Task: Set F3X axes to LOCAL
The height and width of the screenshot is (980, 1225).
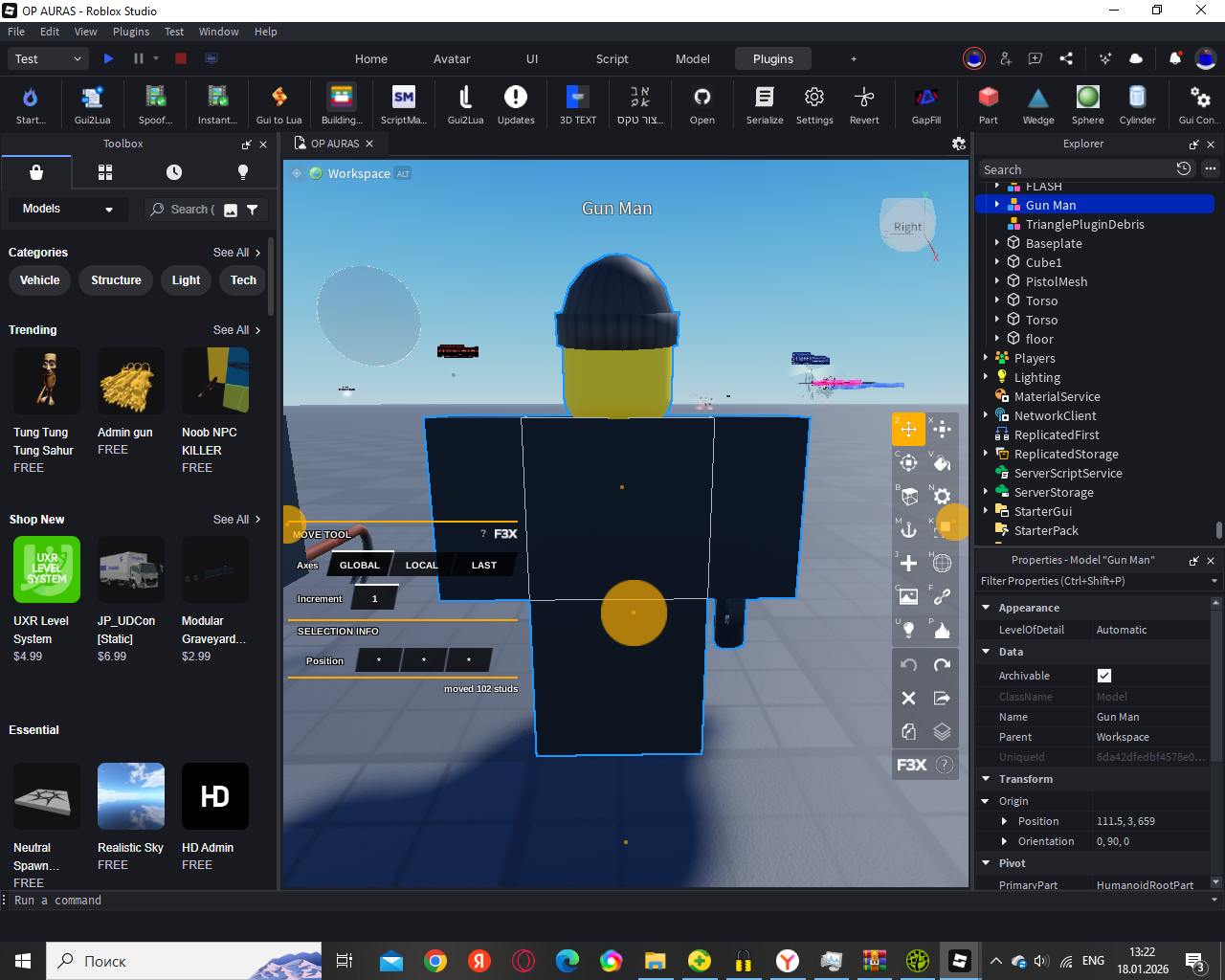Action: click(x=421, y=565)
